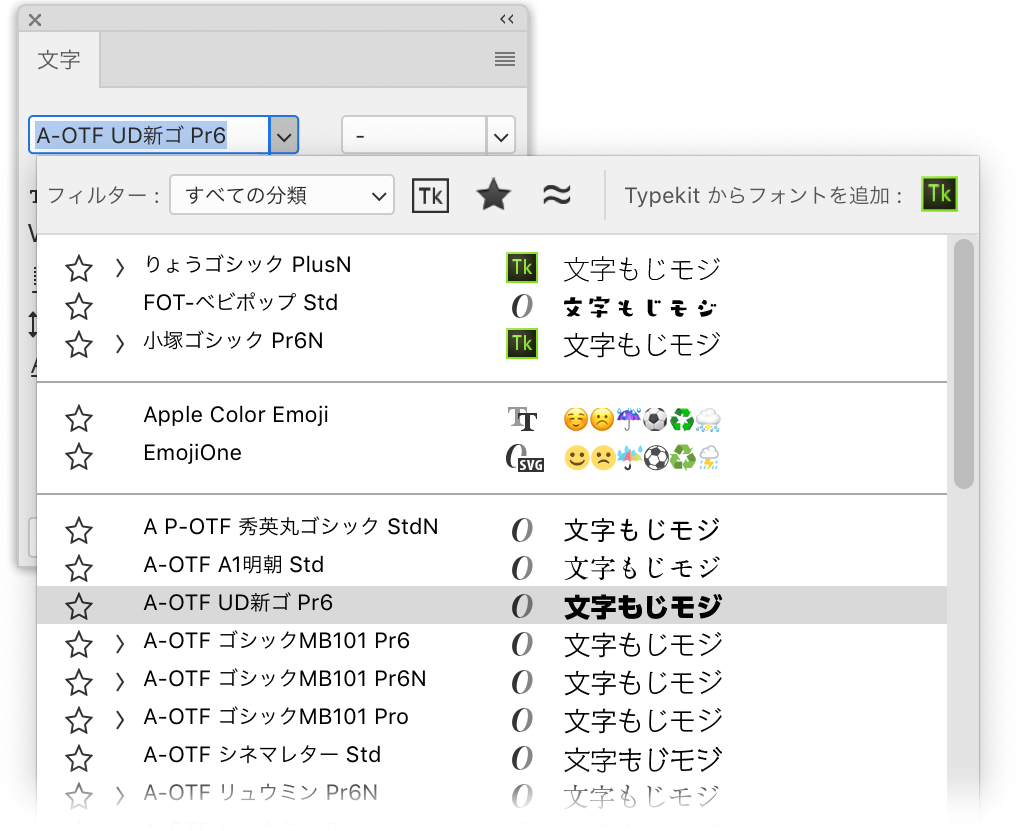Viewport: 1016px width, 831px height.
Task: Favorite FOT-ベビポップ Std font
Action: tap(79, 307)
